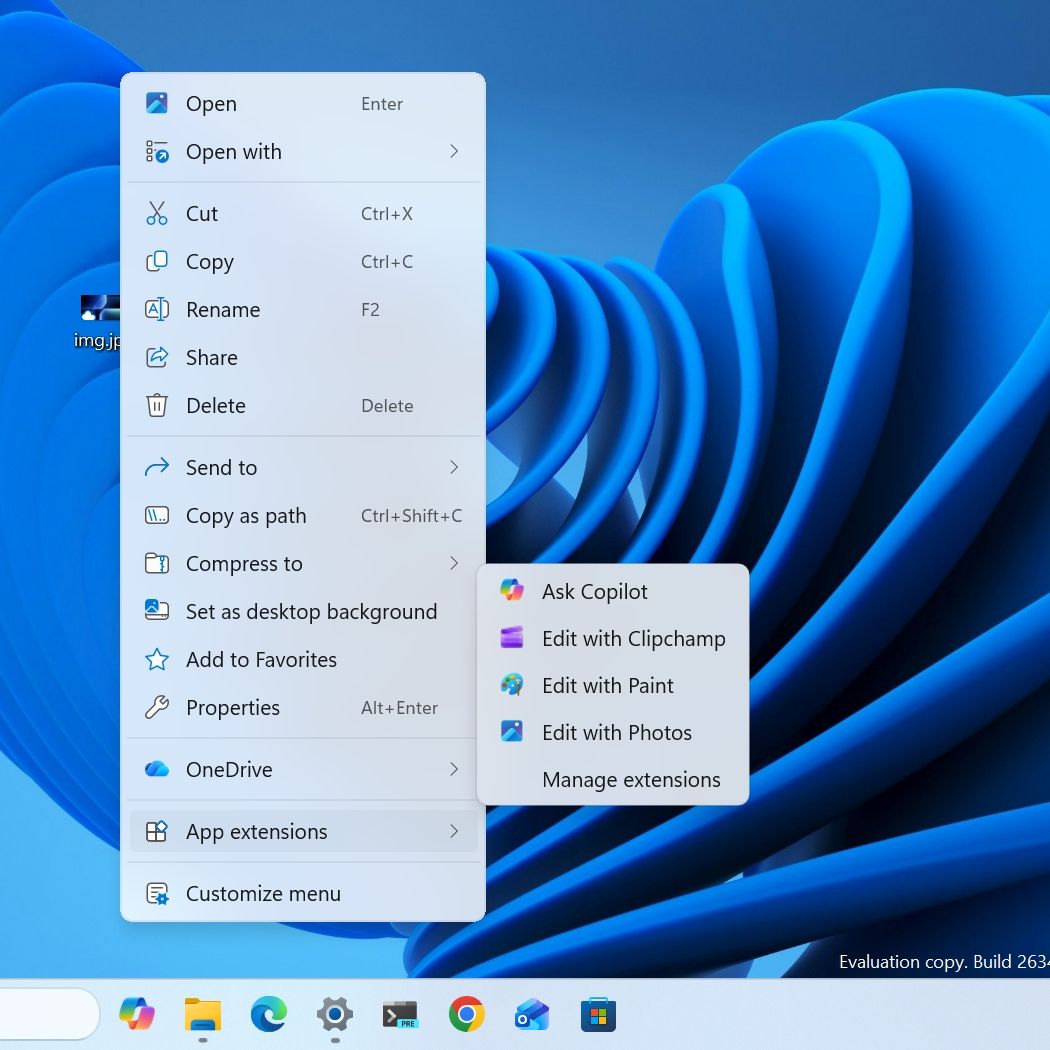
Task: Open Google Chrome from the taskbar
Action: (467, 1015)
